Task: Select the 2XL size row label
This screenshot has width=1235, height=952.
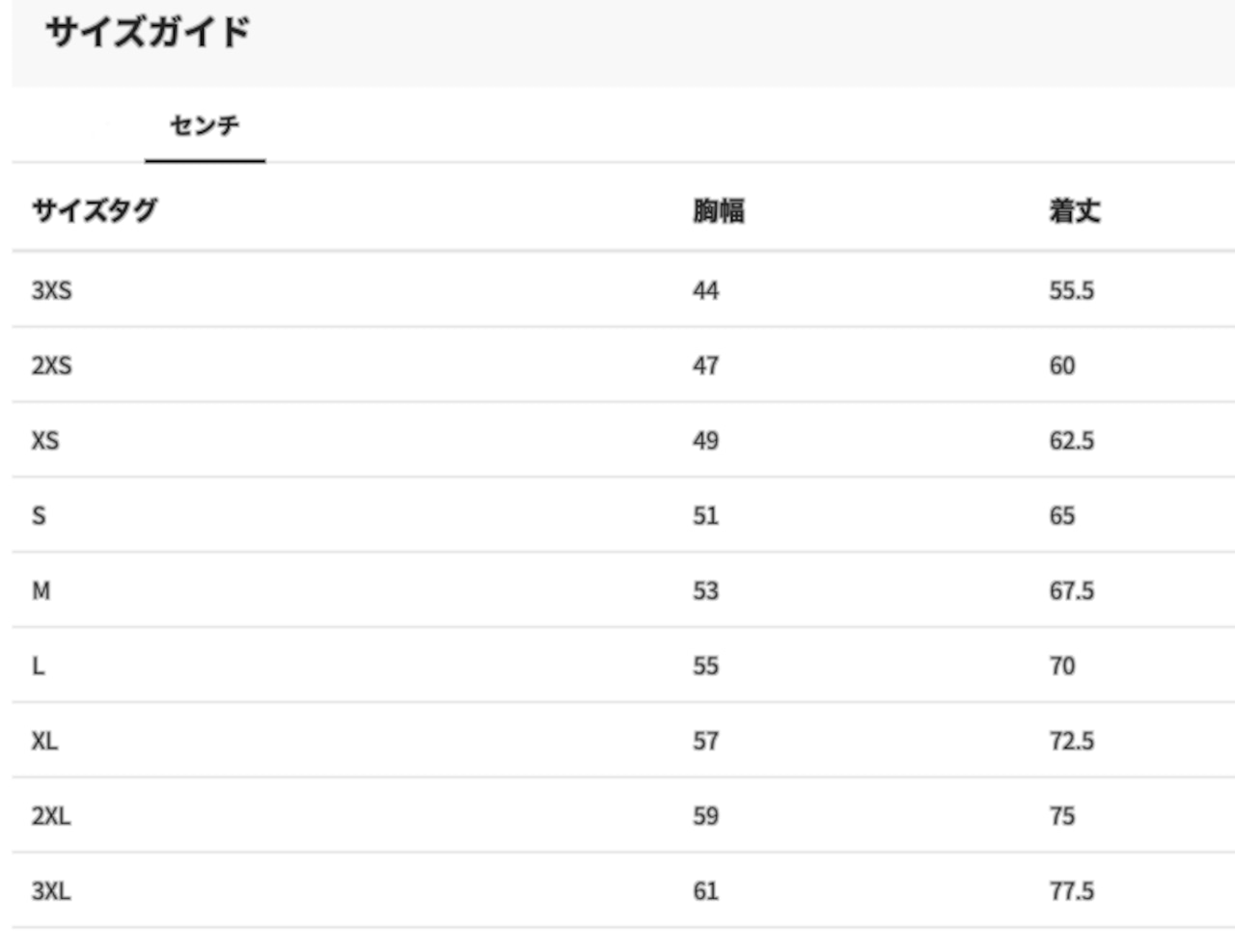Action: 51,817
